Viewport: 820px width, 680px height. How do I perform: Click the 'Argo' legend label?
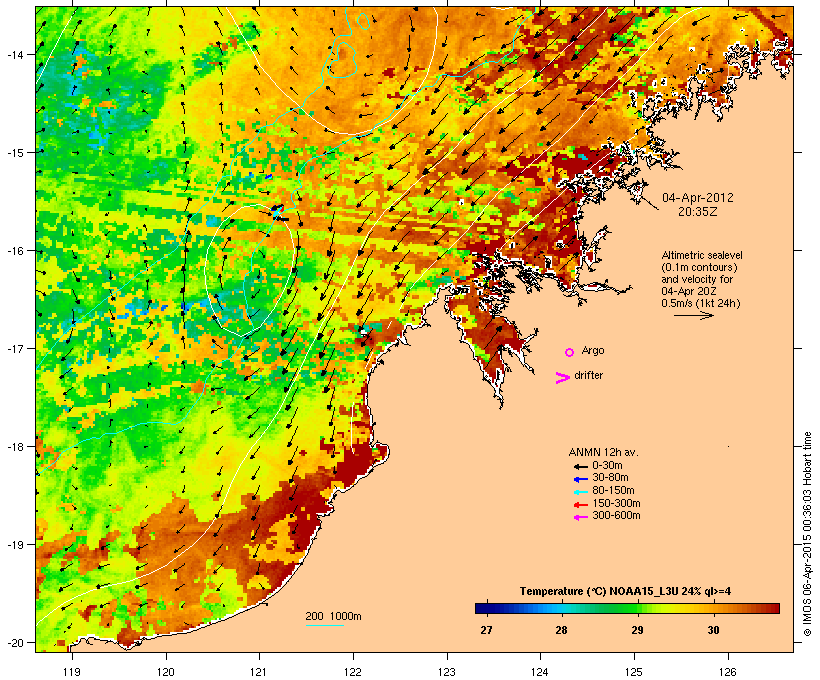coord(593,350)
